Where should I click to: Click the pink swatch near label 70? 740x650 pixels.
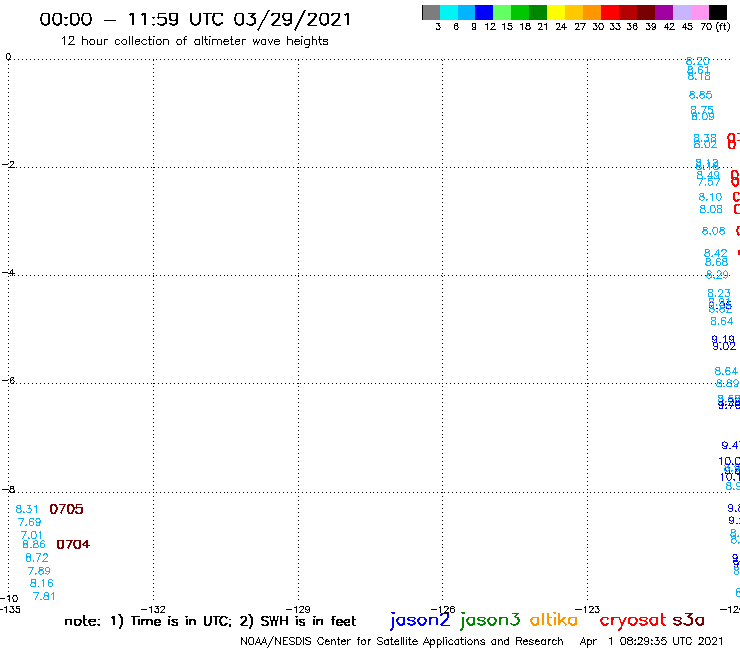[699, 12]
